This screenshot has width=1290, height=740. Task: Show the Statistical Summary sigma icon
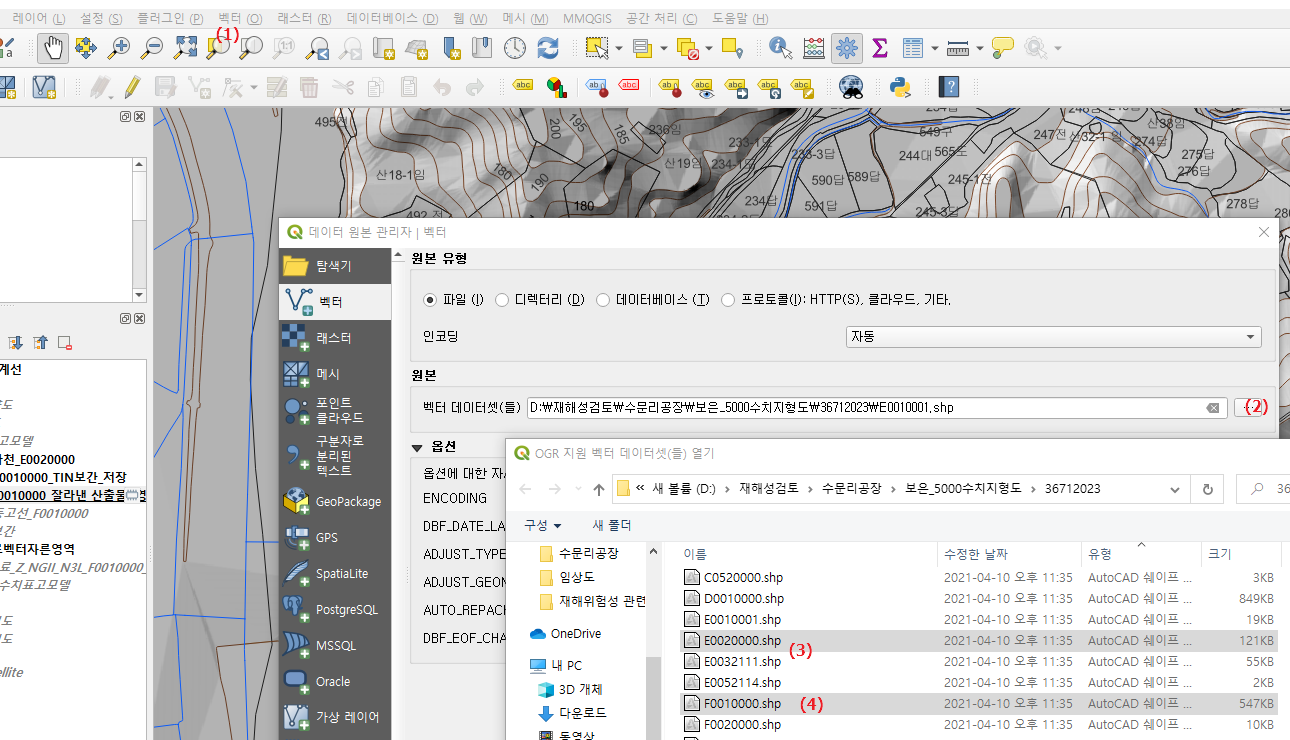(880, 46)
